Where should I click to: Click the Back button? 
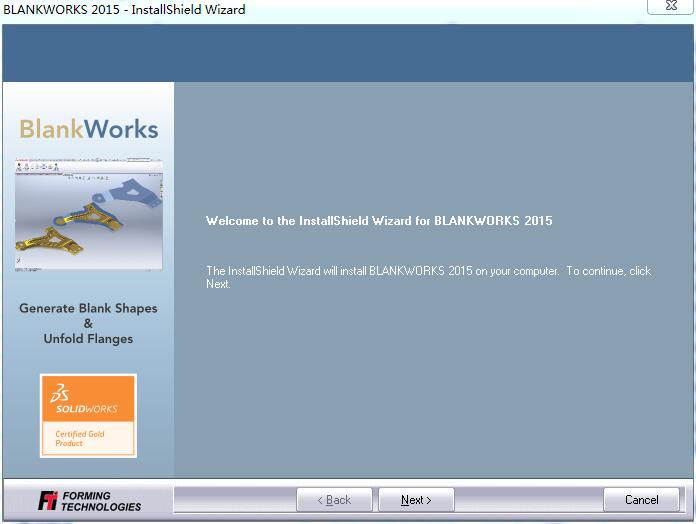click(334, 500)
